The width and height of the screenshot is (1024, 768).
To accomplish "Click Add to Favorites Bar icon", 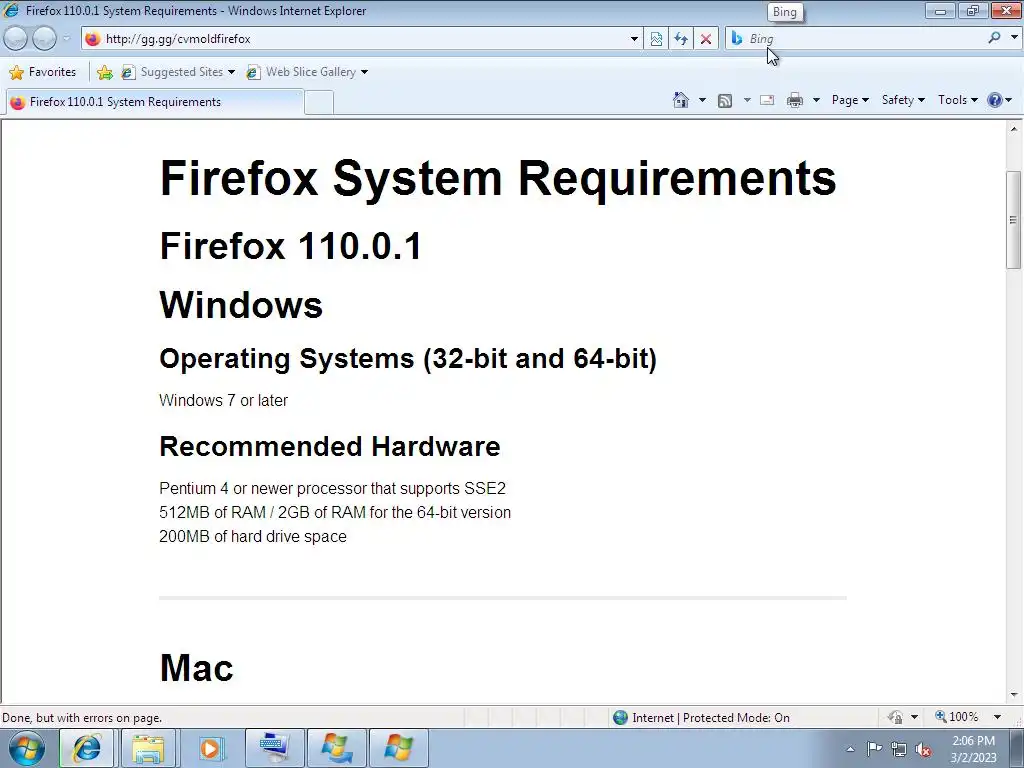I will [x=104, y=72].
